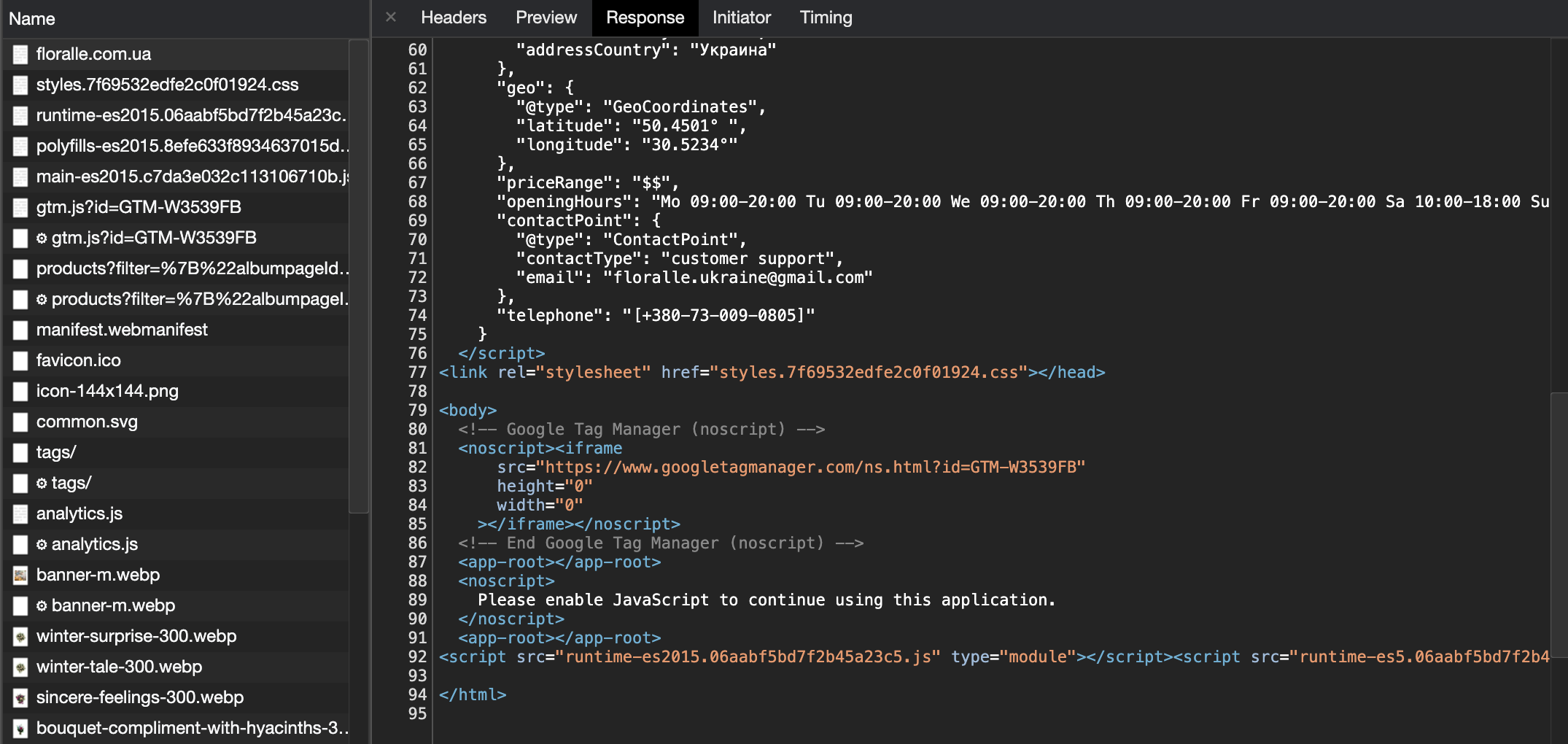This screenshot has width=1568, height=744.
Task: Select styles.7f69532edfe2c0f01924.css request
Action: [x=175, y=85]
